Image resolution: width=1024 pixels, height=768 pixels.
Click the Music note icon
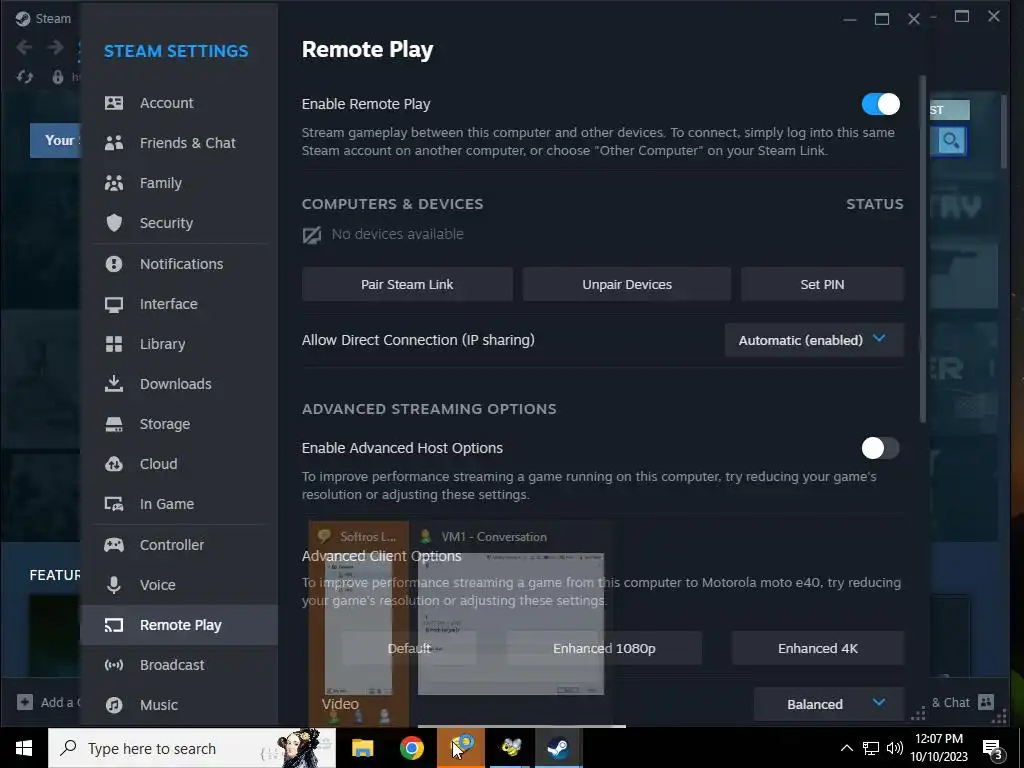114,705
